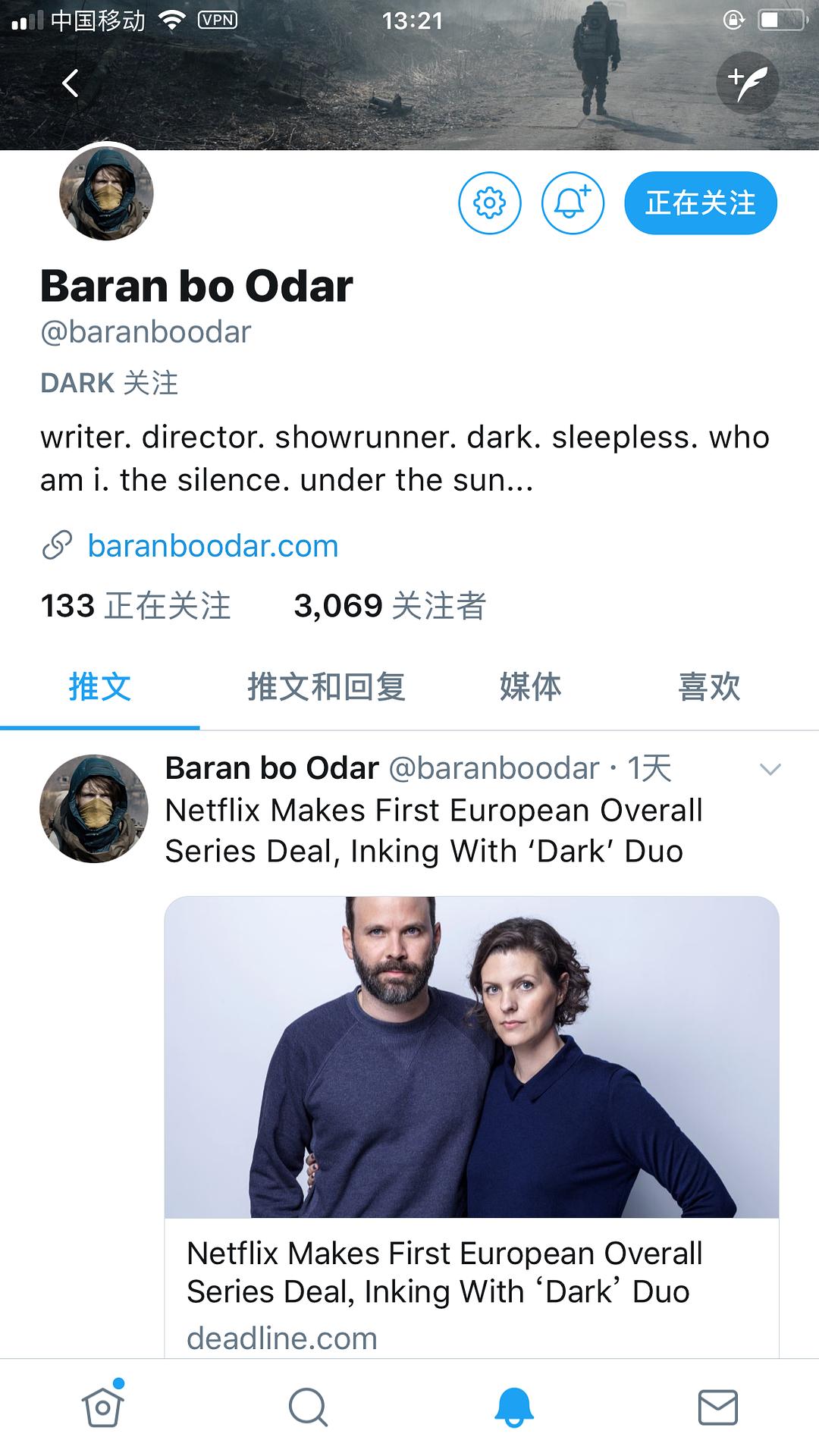This screenshot has height=1456, width=819.
Task: Tap the back arrow icon
Action: (71, 83)
